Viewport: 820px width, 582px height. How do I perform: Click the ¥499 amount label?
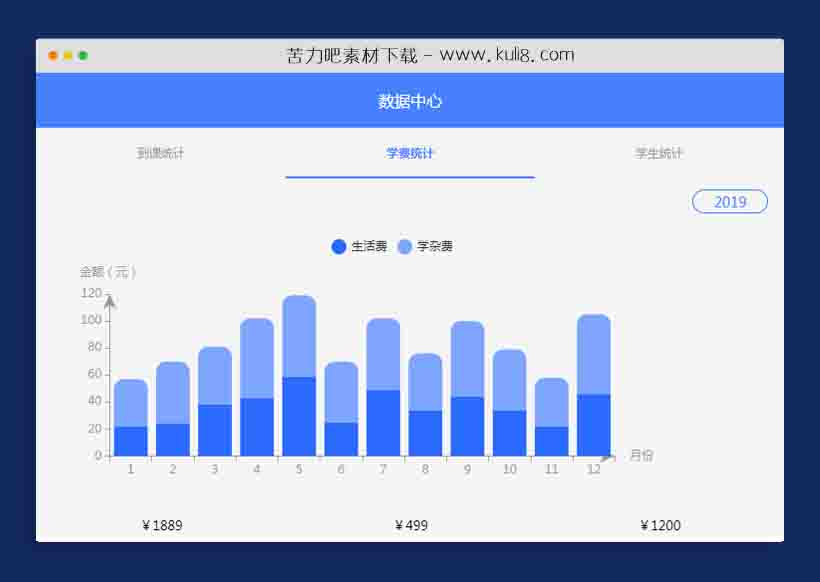[x=411, y=524]
